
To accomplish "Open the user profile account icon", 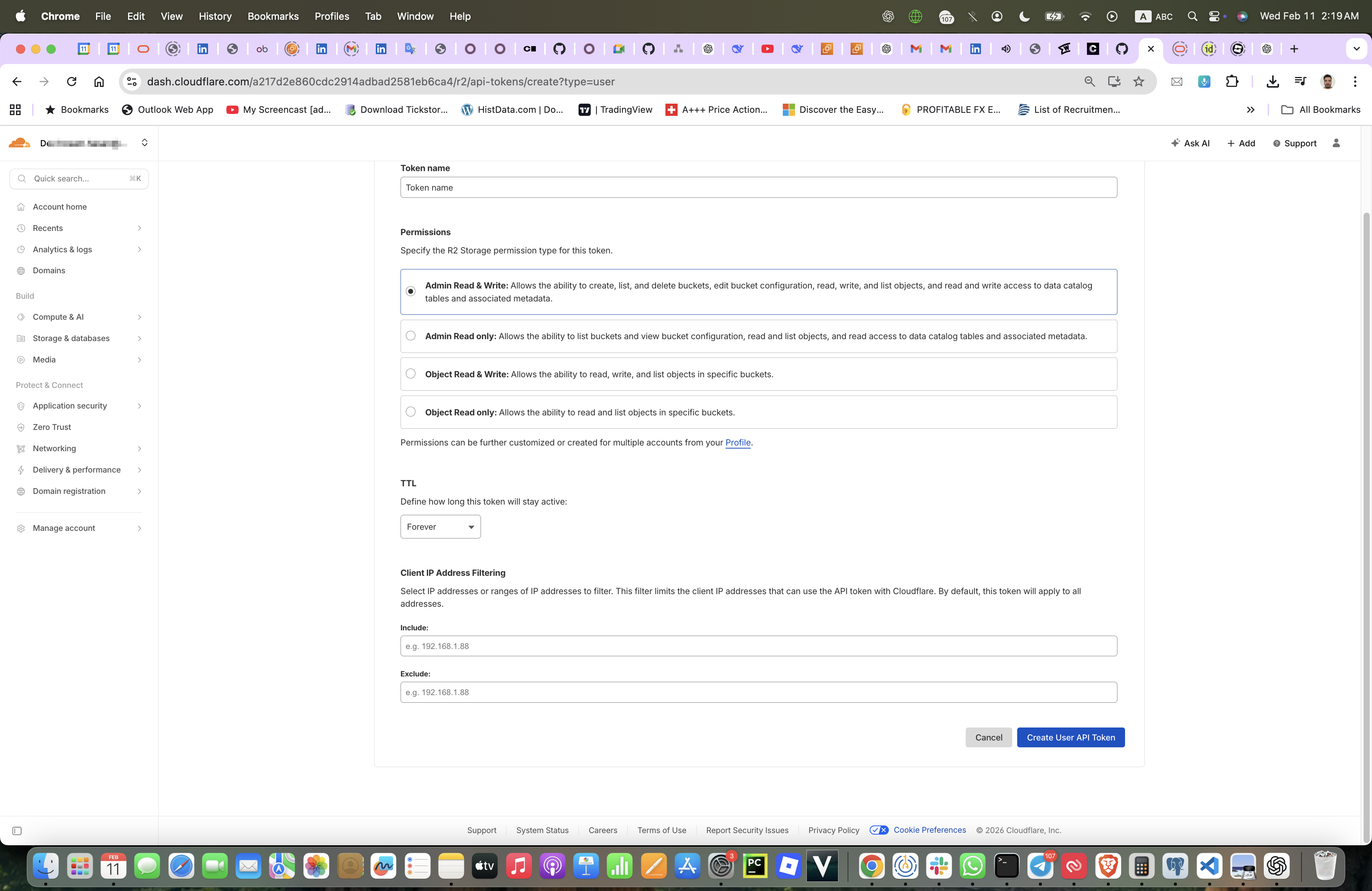I will pyautogui.click(x=1336, y=143).
